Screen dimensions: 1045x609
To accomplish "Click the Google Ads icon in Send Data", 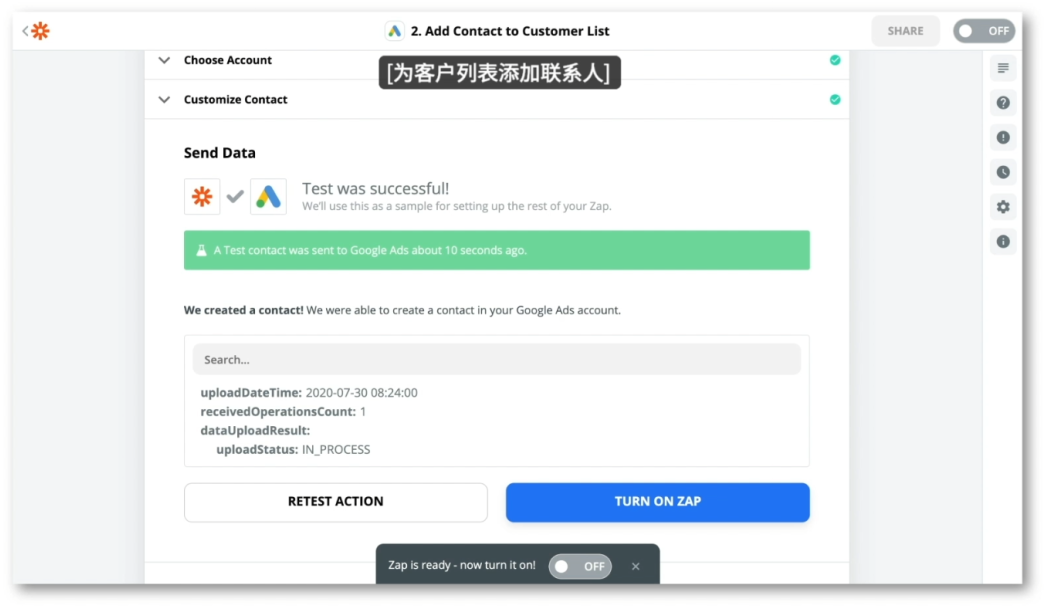I will pos(268,197).
